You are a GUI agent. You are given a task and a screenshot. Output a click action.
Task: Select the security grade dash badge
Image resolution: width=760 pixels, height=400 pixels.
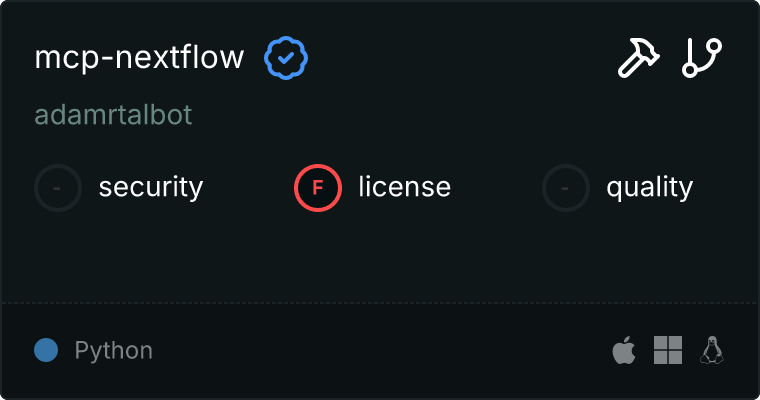tap(58, 187)
